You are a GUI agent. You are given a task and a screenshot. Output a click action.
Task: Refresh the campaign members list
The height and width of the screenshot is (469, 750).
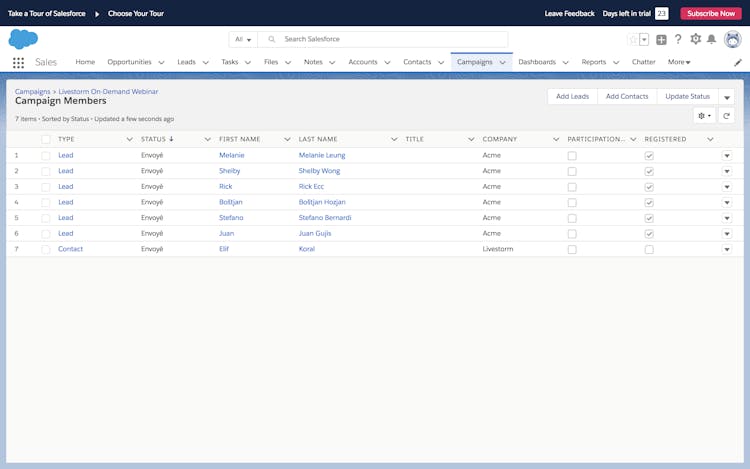pos(727,116)
